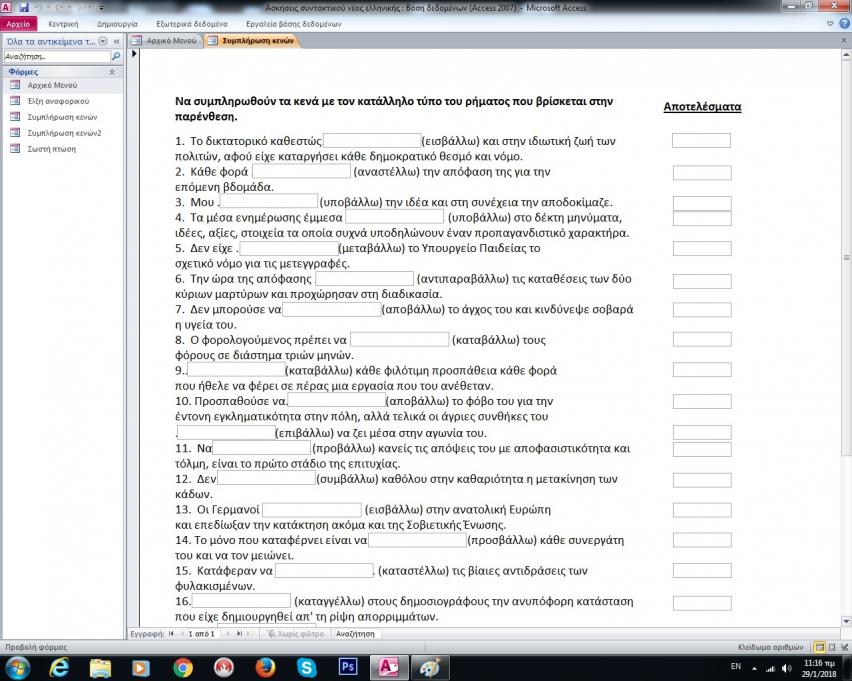Click the answer box for sentence 1 (εισβάλλω)

click(x=372, y=140)
